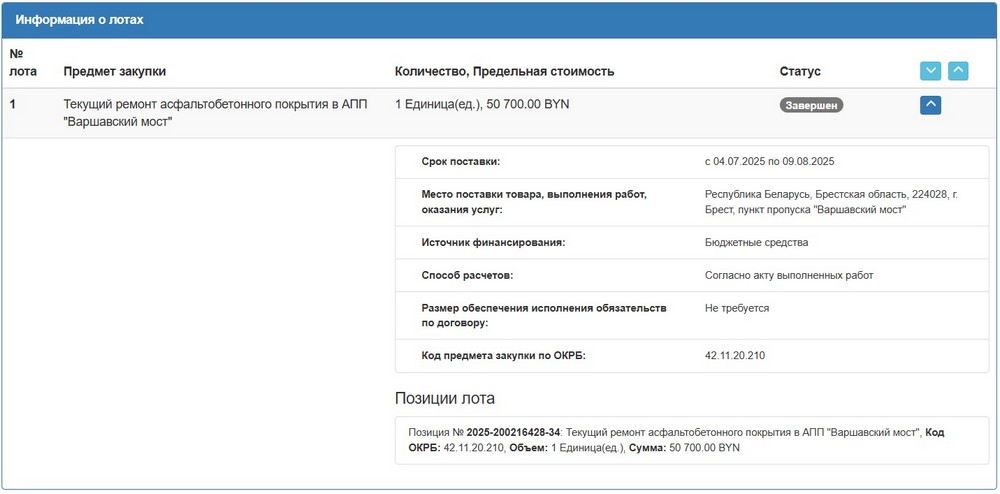Click the 'Бюджетные средства' funding source value
This screenshot has width=1000, height=494.
[756, 242]
